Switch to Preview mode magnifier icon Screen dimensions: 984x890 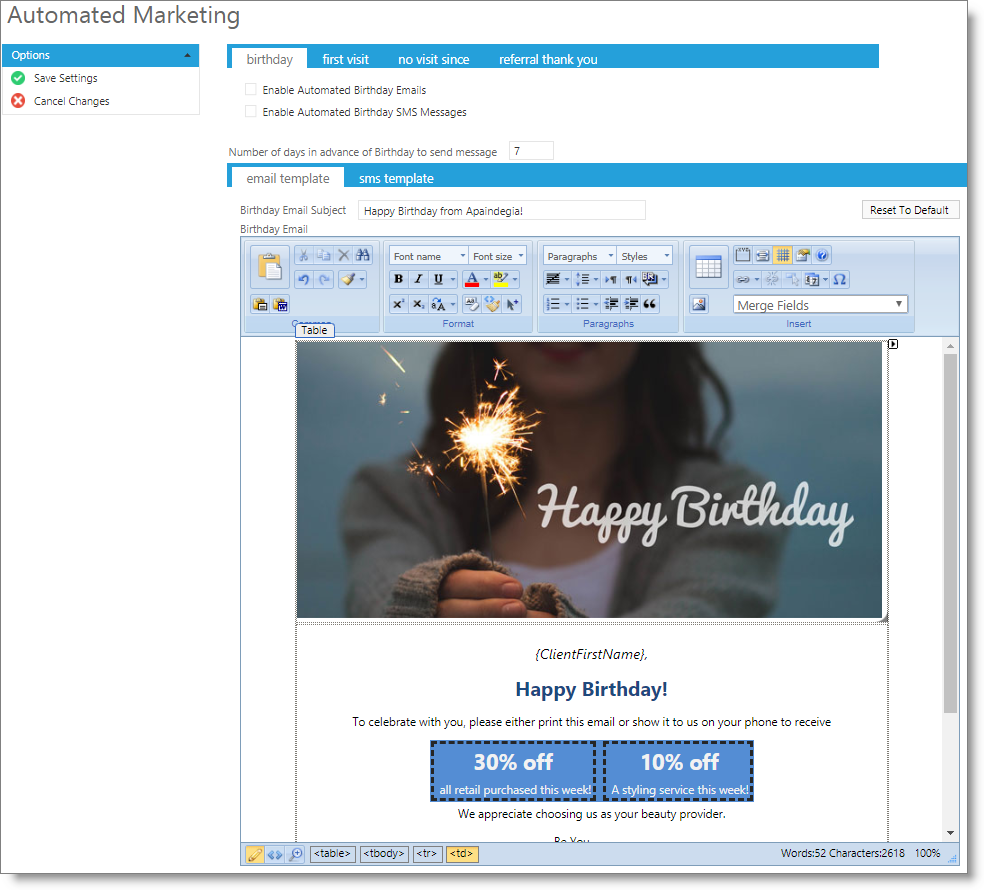[x=296, y=854]
